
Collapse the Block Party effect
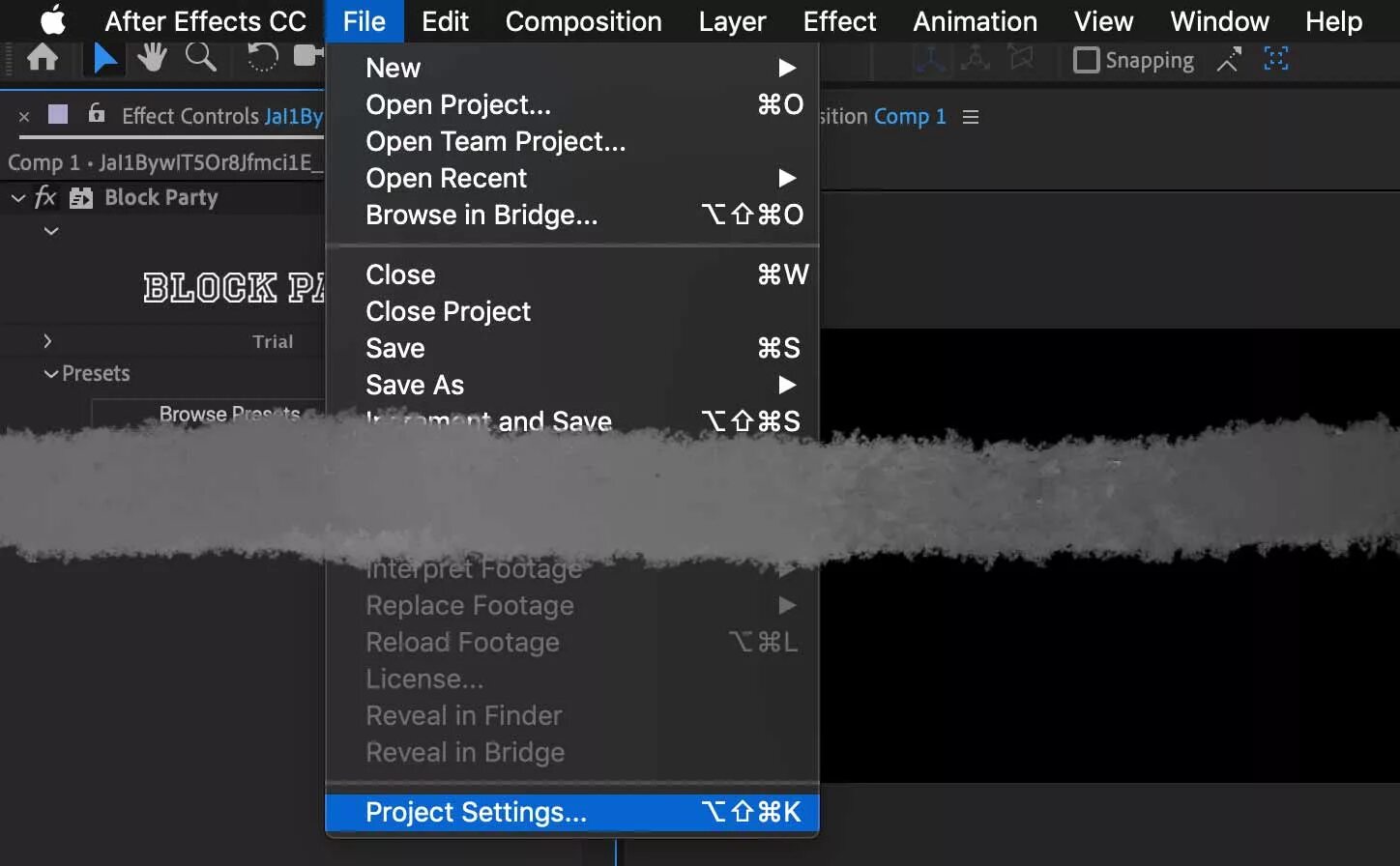(x=18, y=198)
